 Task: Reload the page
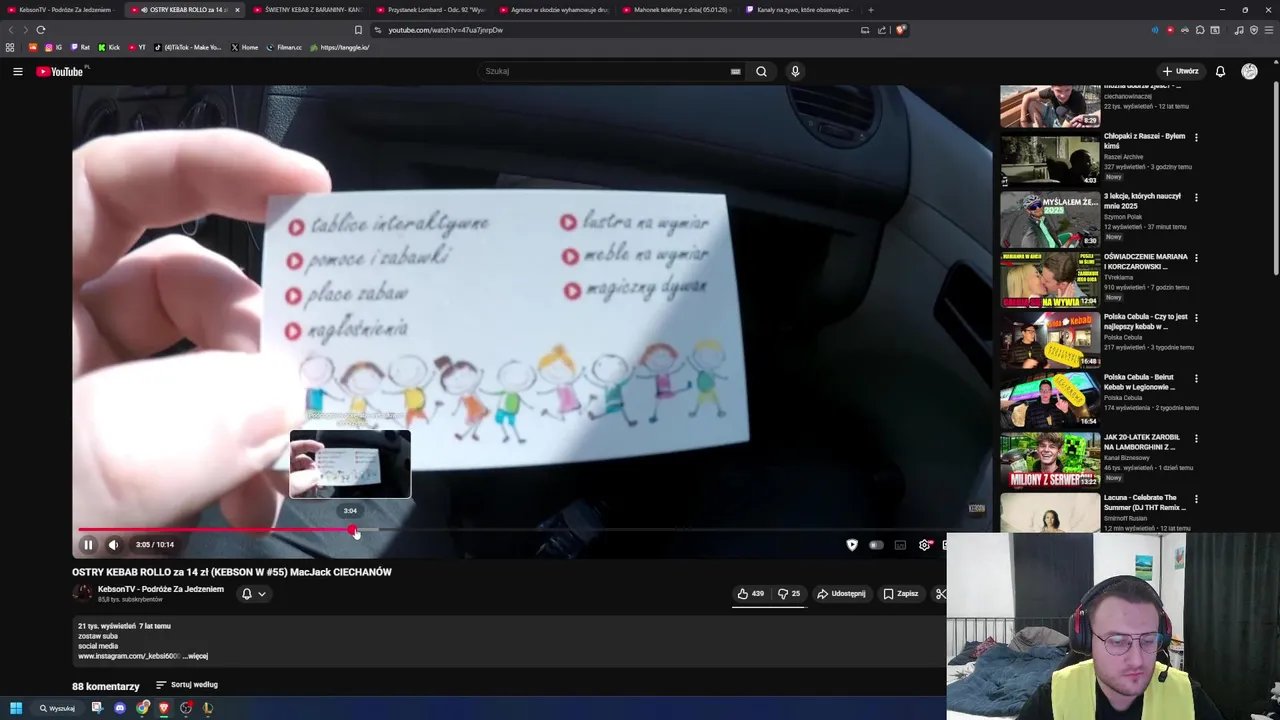tap(41, 30)
